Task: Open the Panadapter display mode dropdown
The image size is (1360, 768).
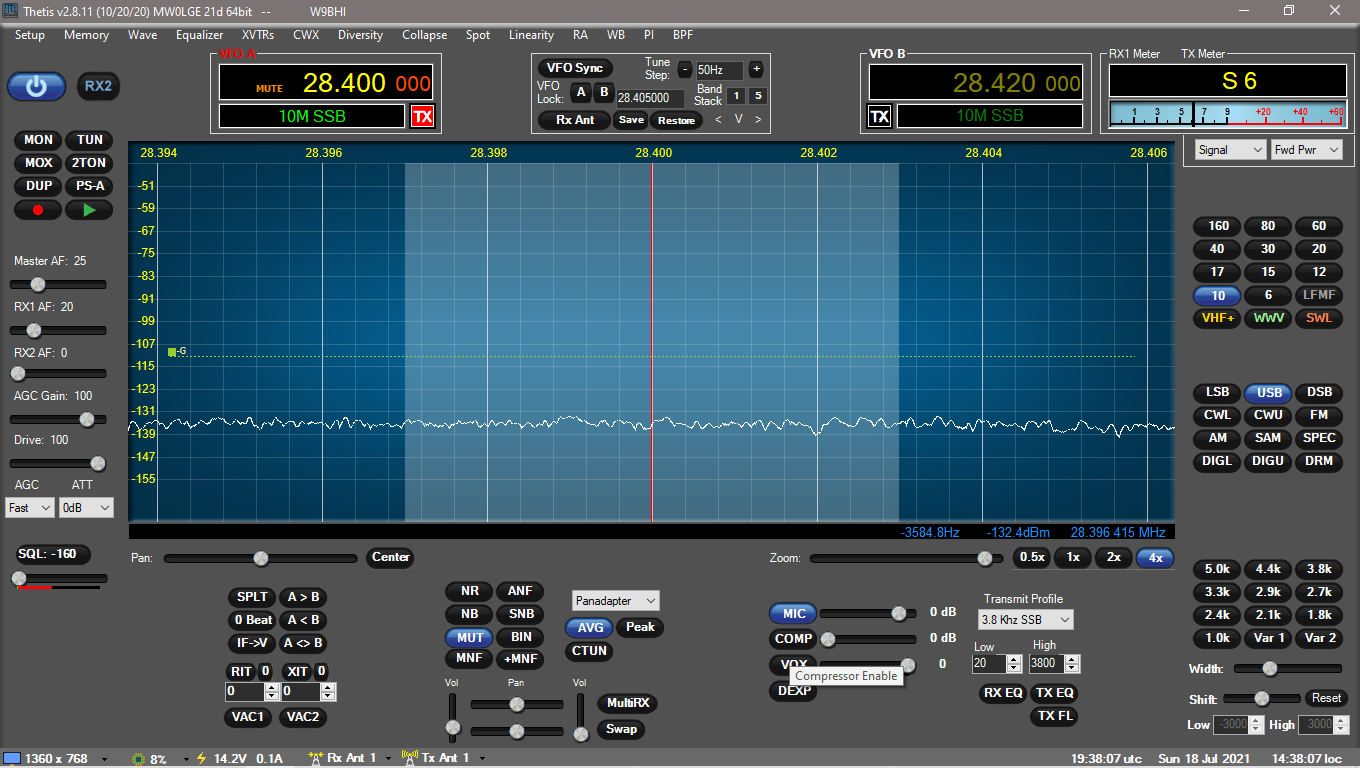Action: point(615,600)
